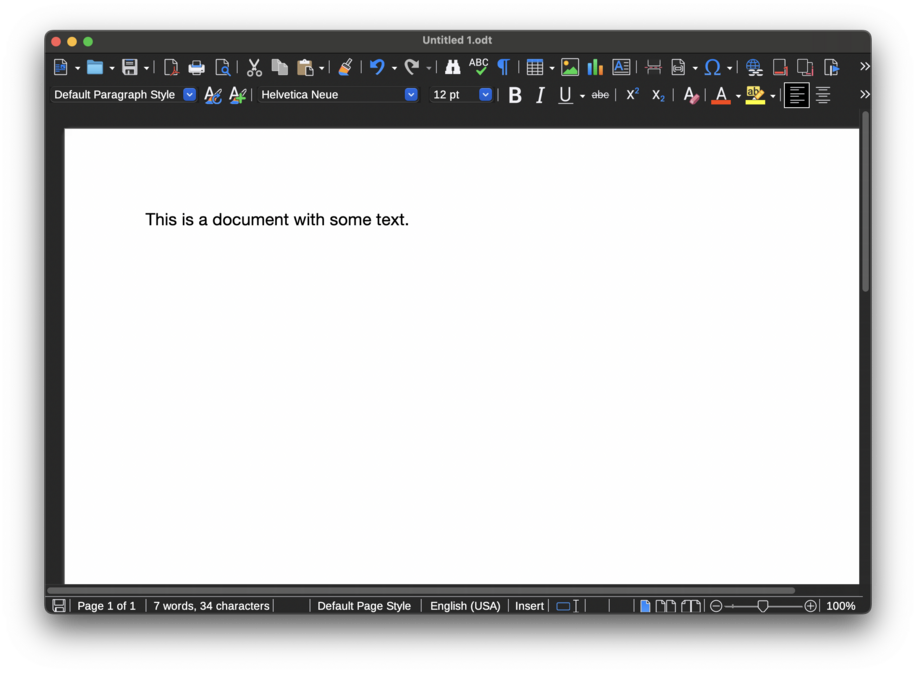The width and height of the screenshot is (916, 673).
Task: Insert a text box
Action: pos(621,67)
